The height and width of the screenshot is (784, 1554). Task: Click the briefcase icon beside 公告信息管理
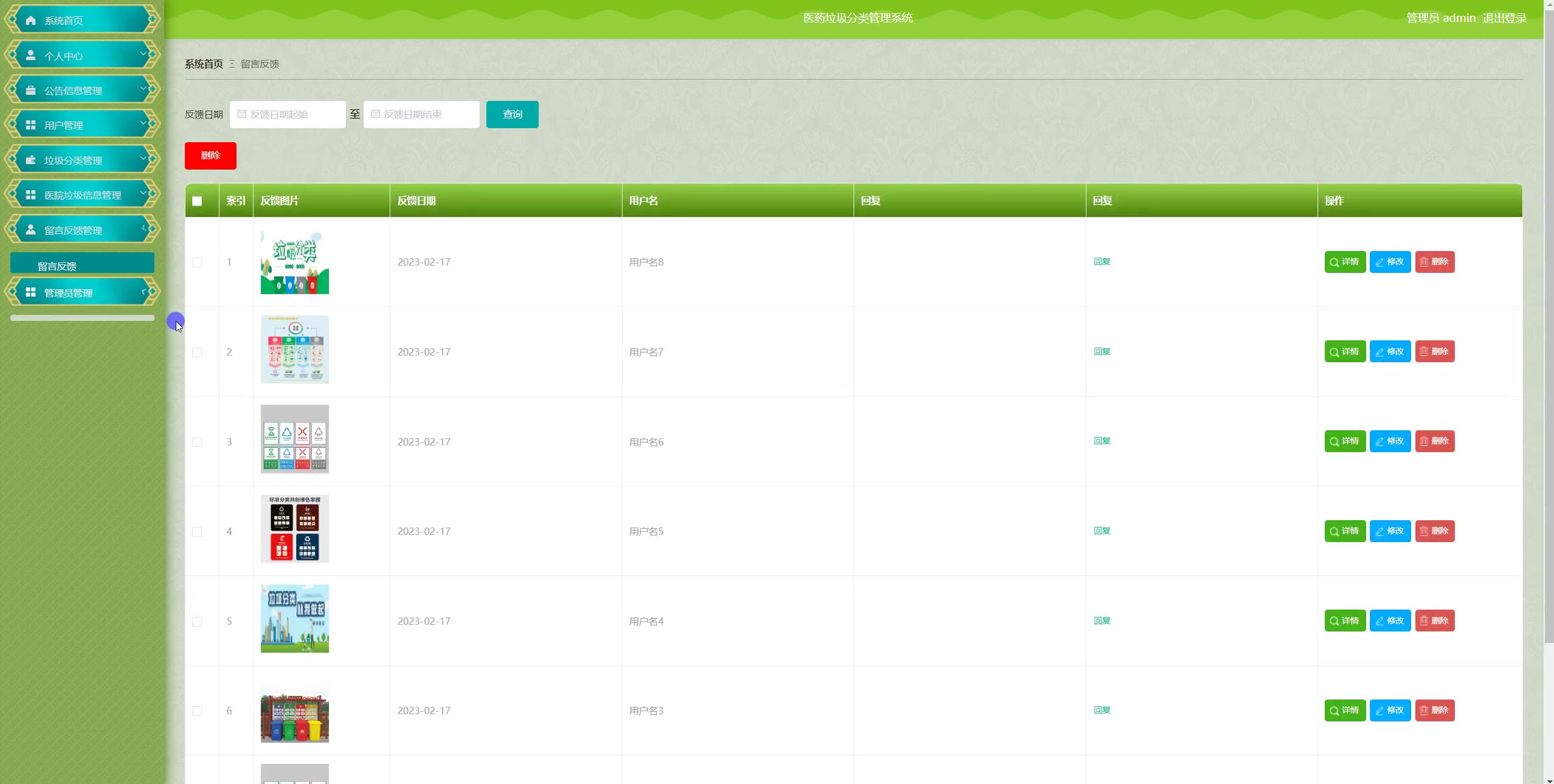coord(30,90)
